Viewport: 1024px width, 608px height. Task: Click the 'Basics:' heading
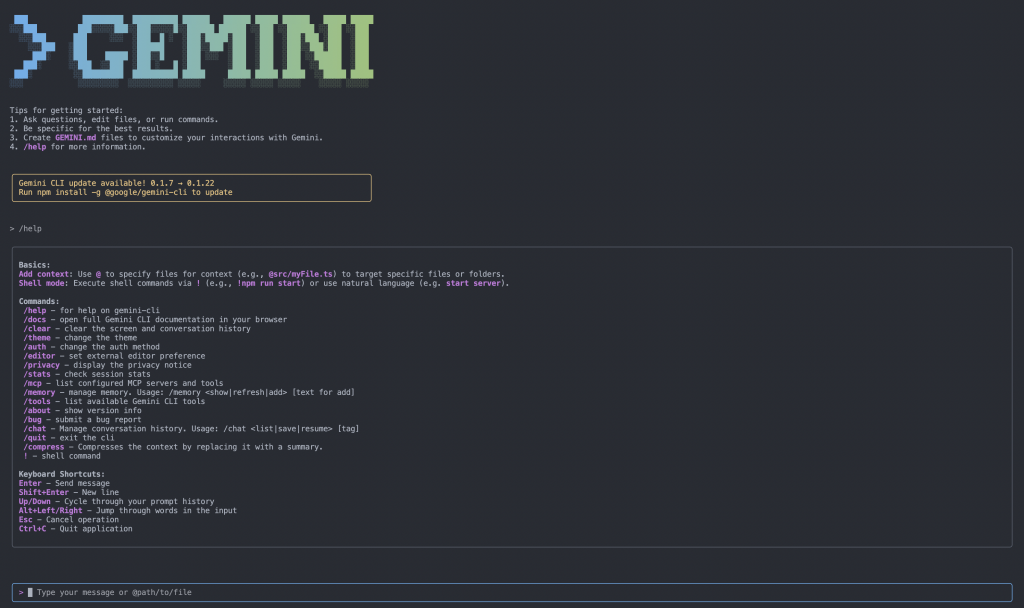coord(35,266)
